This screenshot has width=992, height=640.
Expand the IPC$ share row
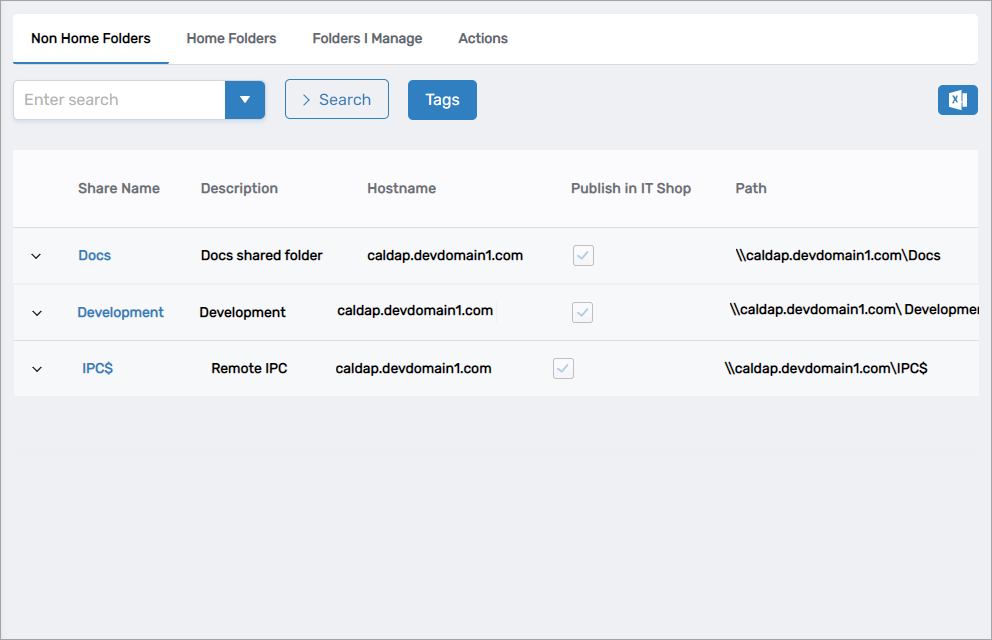point(37,369)
